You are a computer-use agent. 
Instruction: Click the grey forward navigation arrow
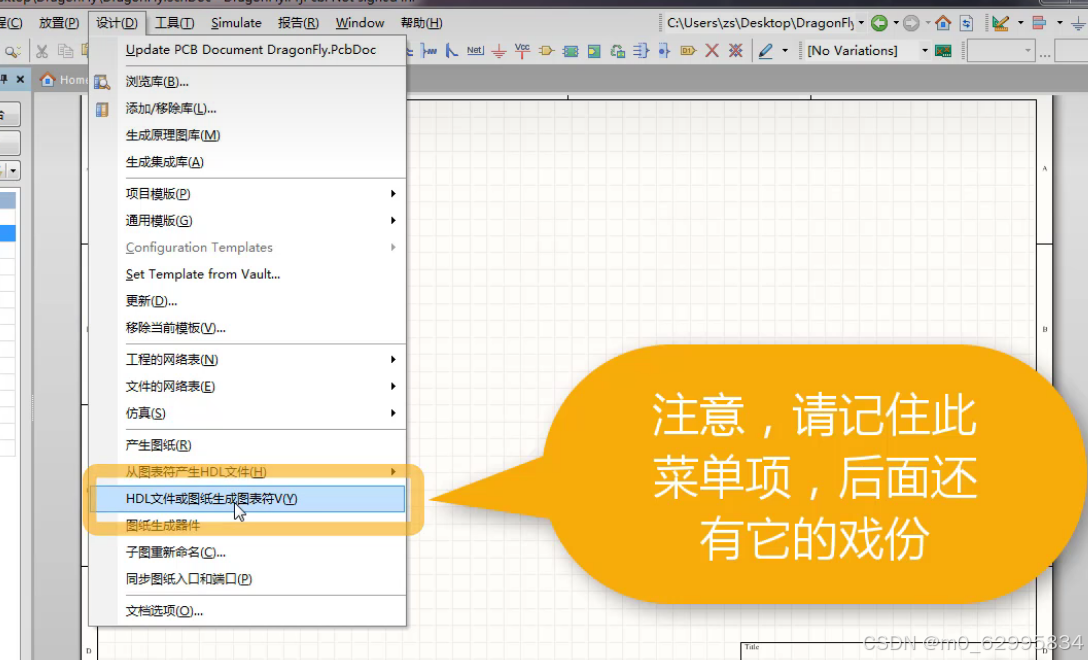[911, 23]
